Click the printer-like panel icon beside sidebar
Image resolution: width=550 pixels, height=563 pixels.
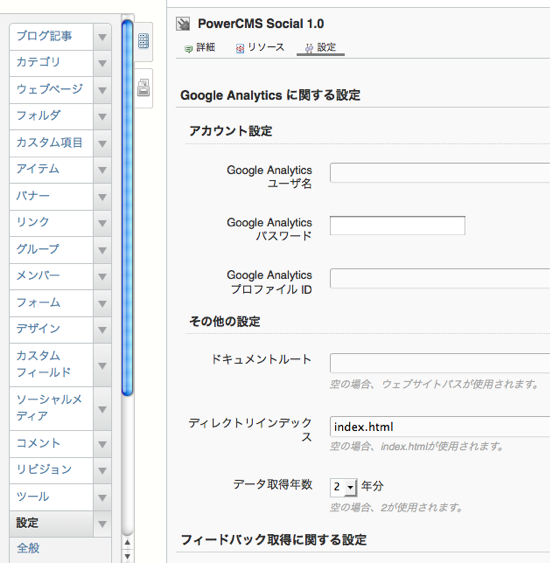tap(144, 88)
